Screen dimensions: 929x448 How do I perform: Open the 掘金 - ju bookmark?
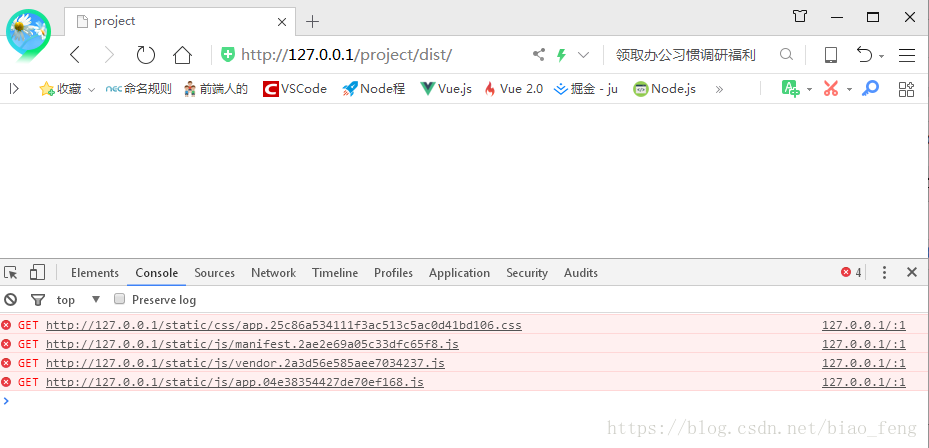click(586, 89)
